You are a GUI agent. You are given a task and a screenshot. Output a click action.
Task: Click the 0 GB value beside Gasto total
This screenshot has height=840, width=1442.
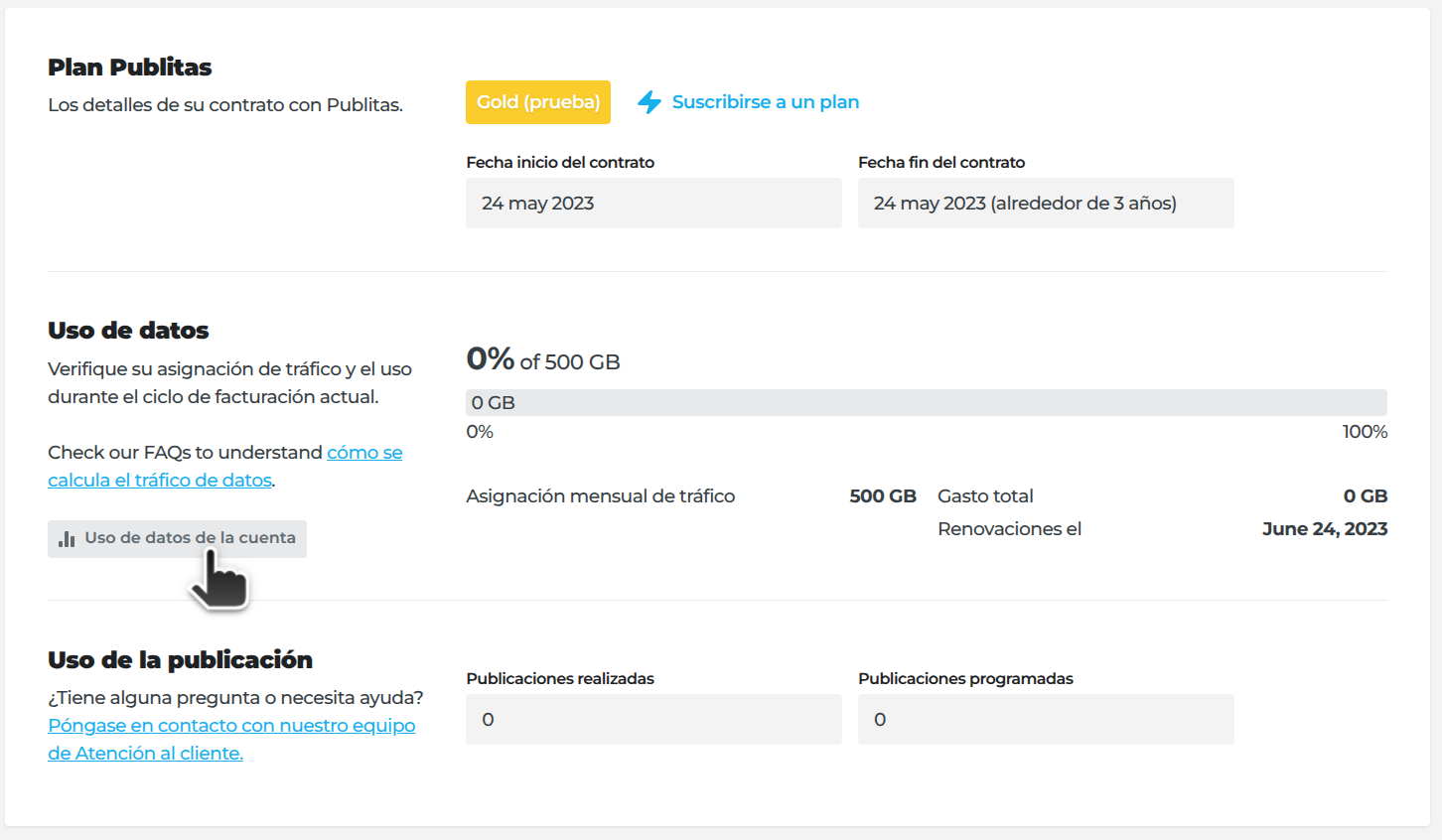(x=1366, y=496)
